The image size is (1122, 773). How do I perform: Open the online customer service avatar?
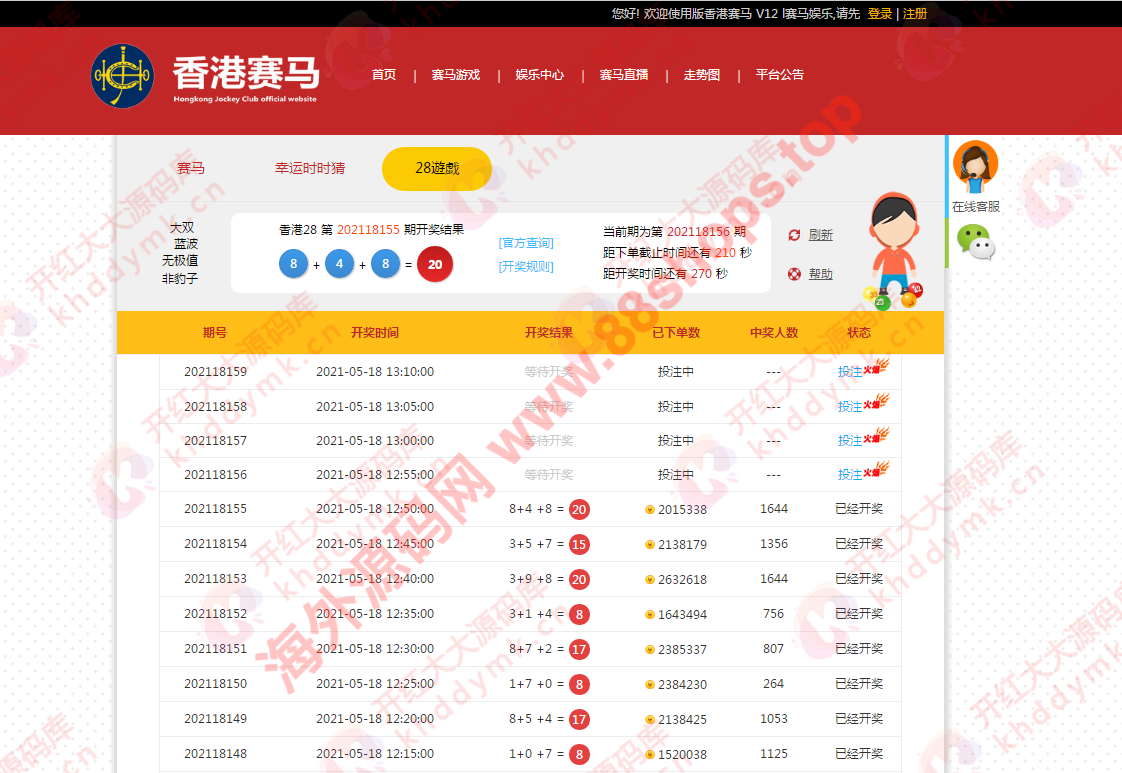point(975,167)
